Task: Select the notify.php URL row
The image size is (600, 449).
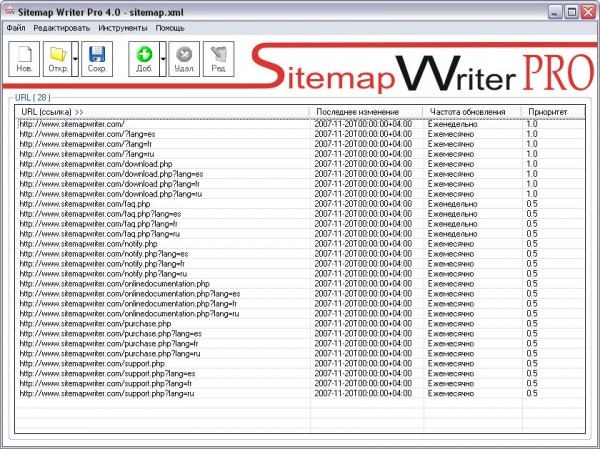Action: 301,243
